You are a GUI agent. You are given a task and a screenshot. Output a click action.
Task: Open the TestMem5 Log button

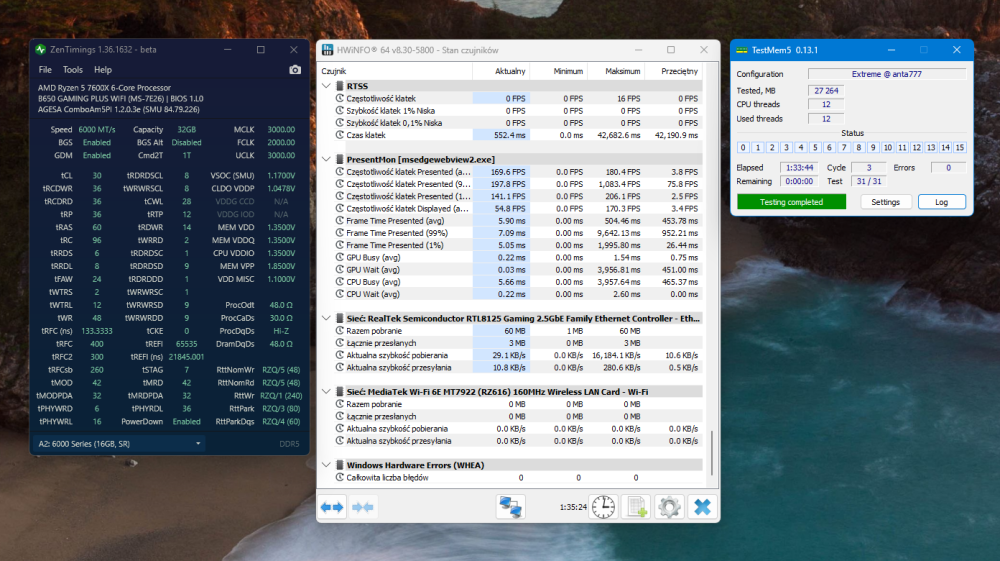pyautogui.click(x=941, y=202)
